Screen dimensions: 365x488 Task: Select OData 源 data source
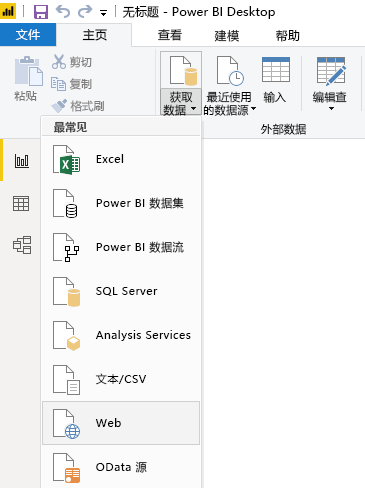(x=121, y=467)
